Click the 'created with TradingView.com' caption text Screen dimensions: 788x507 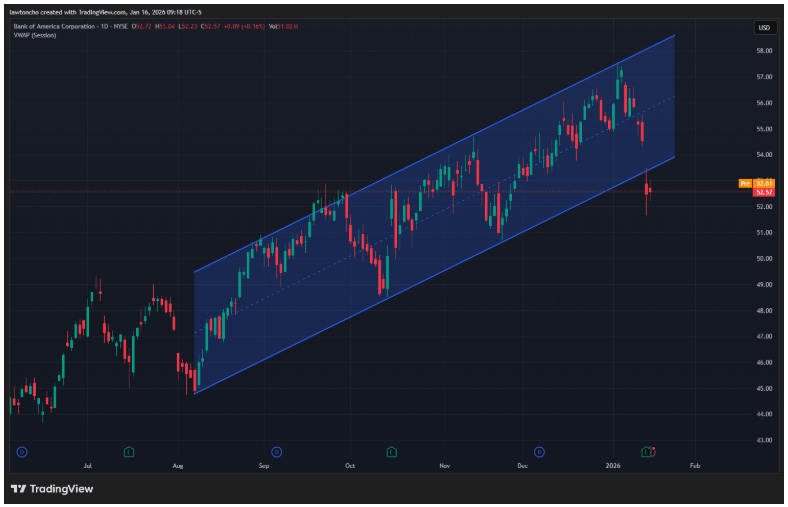[84, 12]
